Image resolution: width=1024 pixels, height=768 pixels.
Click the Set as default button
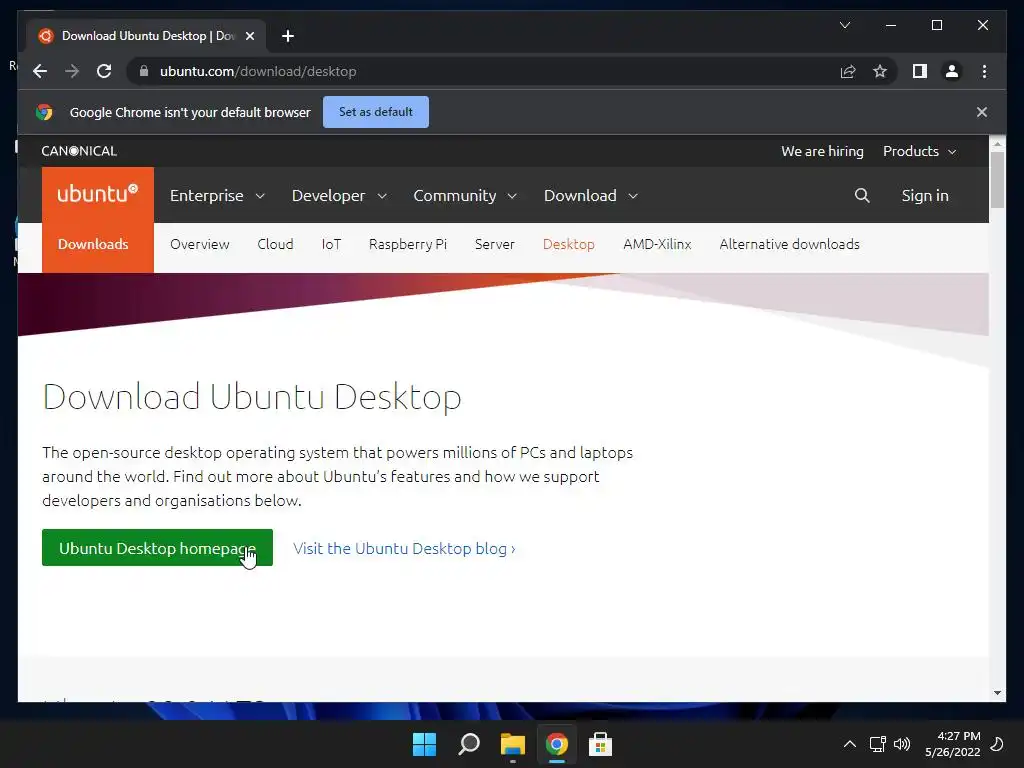point(376,112)
